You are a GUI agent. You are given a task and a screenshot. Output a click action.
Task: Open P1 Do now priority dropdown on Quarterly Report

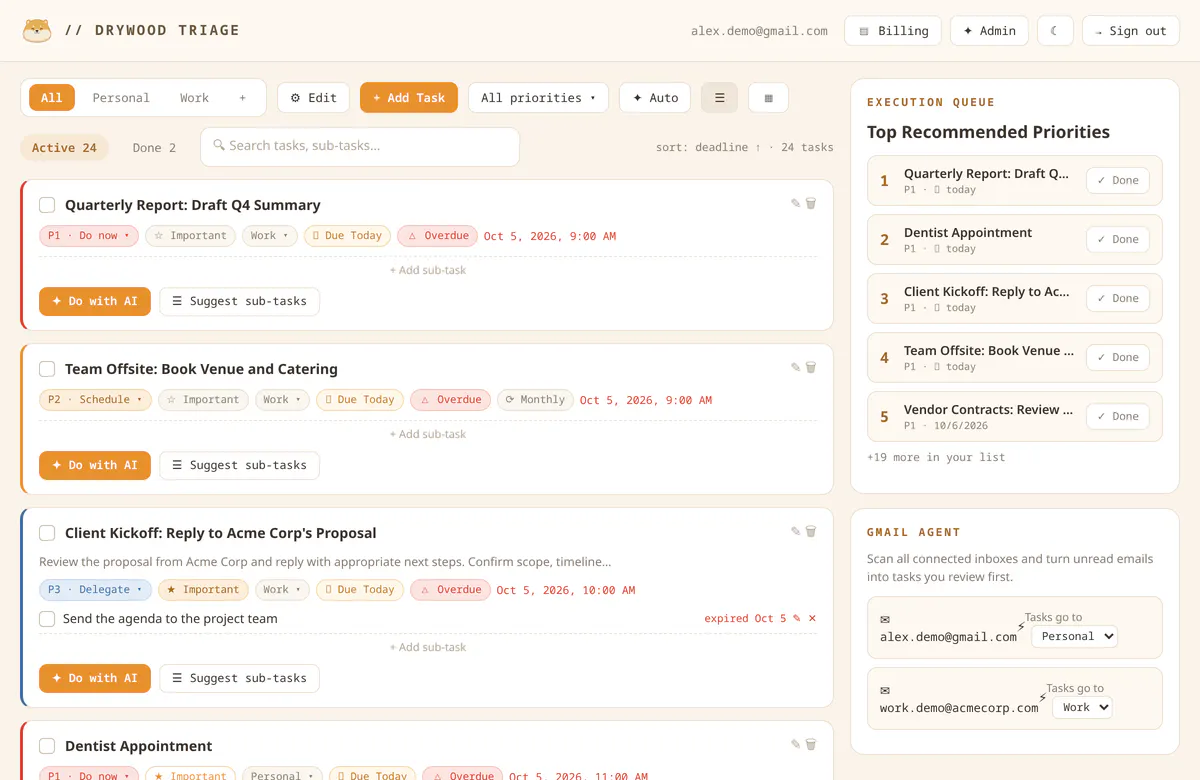click(x=88, y=236)
